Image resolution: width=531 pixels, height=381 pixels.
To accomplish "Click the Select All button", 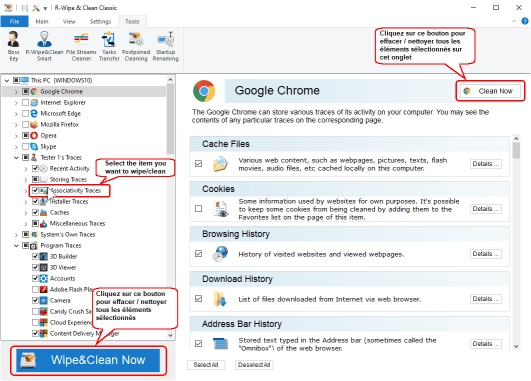I will 206,365.
